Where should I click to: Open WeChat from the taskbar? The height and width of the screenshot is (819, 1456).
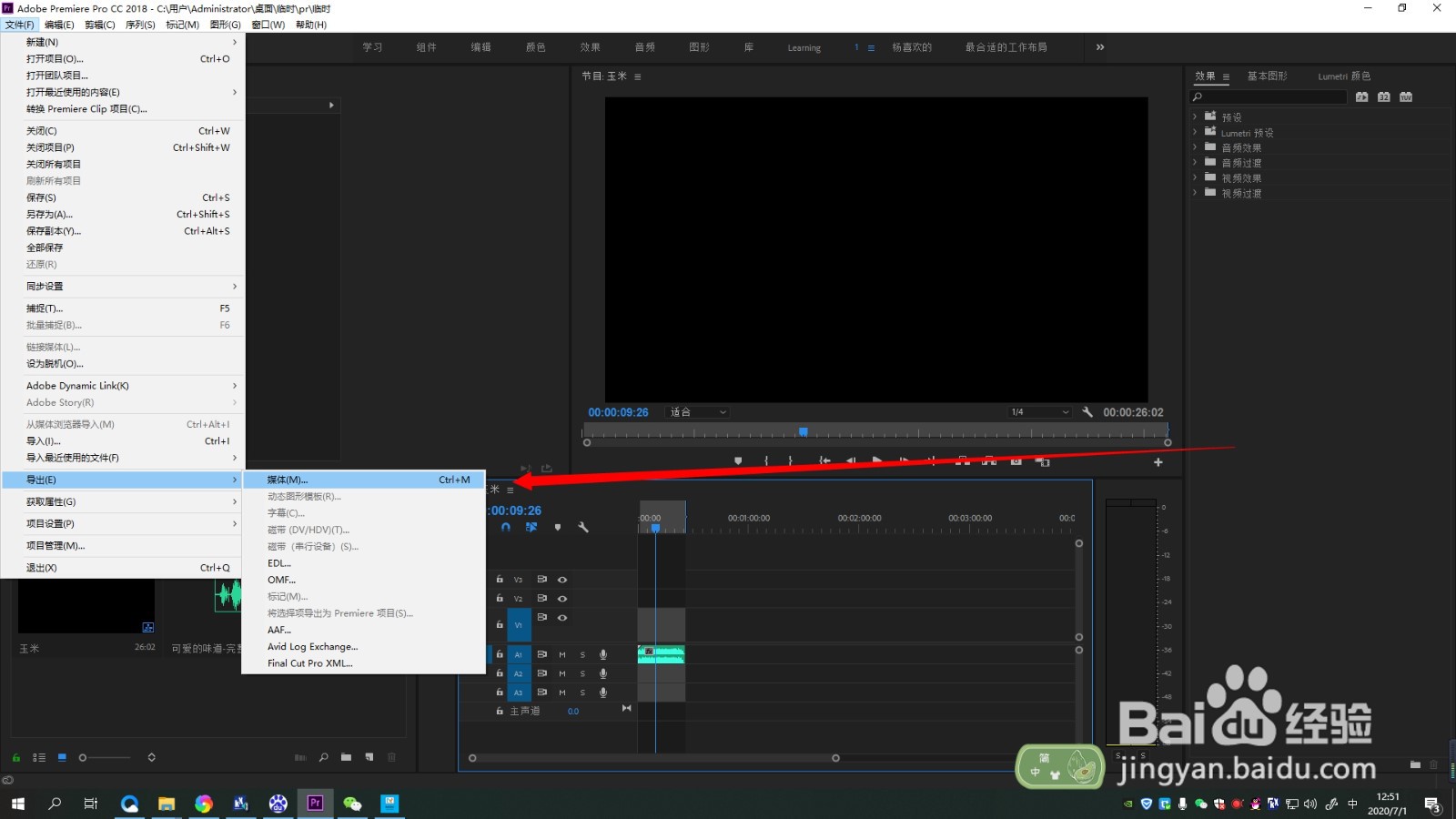pyautogui.click(x=352, y=803)
